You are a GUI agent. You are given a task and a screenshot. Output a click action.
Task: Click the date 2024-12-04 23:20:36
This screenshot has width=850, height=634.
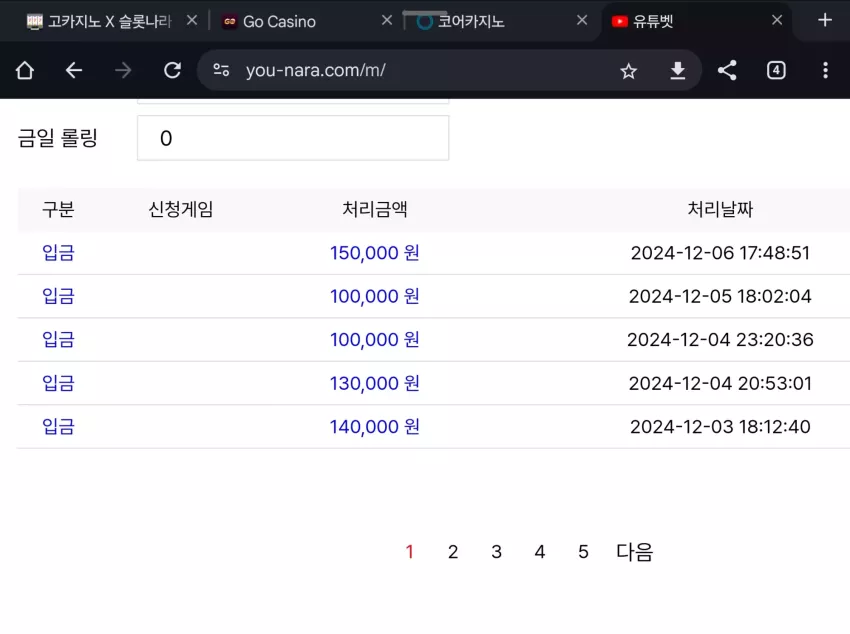(x=720, y=340)
